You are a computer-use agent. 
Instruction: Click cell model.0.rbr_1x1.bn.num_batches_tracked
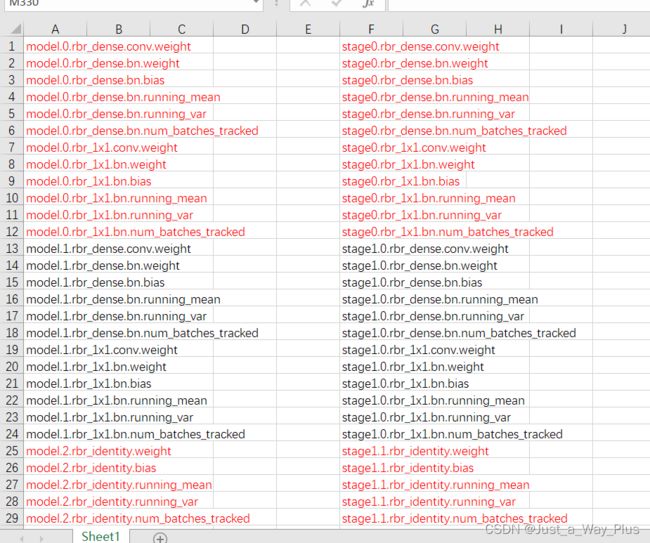[x=135, y=232]
